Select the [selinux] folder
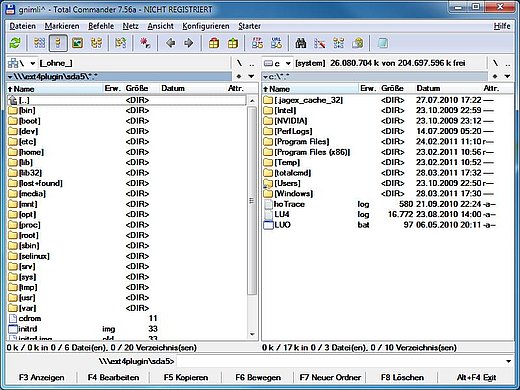The image size is (520, 390). click(x=127, y=256)
